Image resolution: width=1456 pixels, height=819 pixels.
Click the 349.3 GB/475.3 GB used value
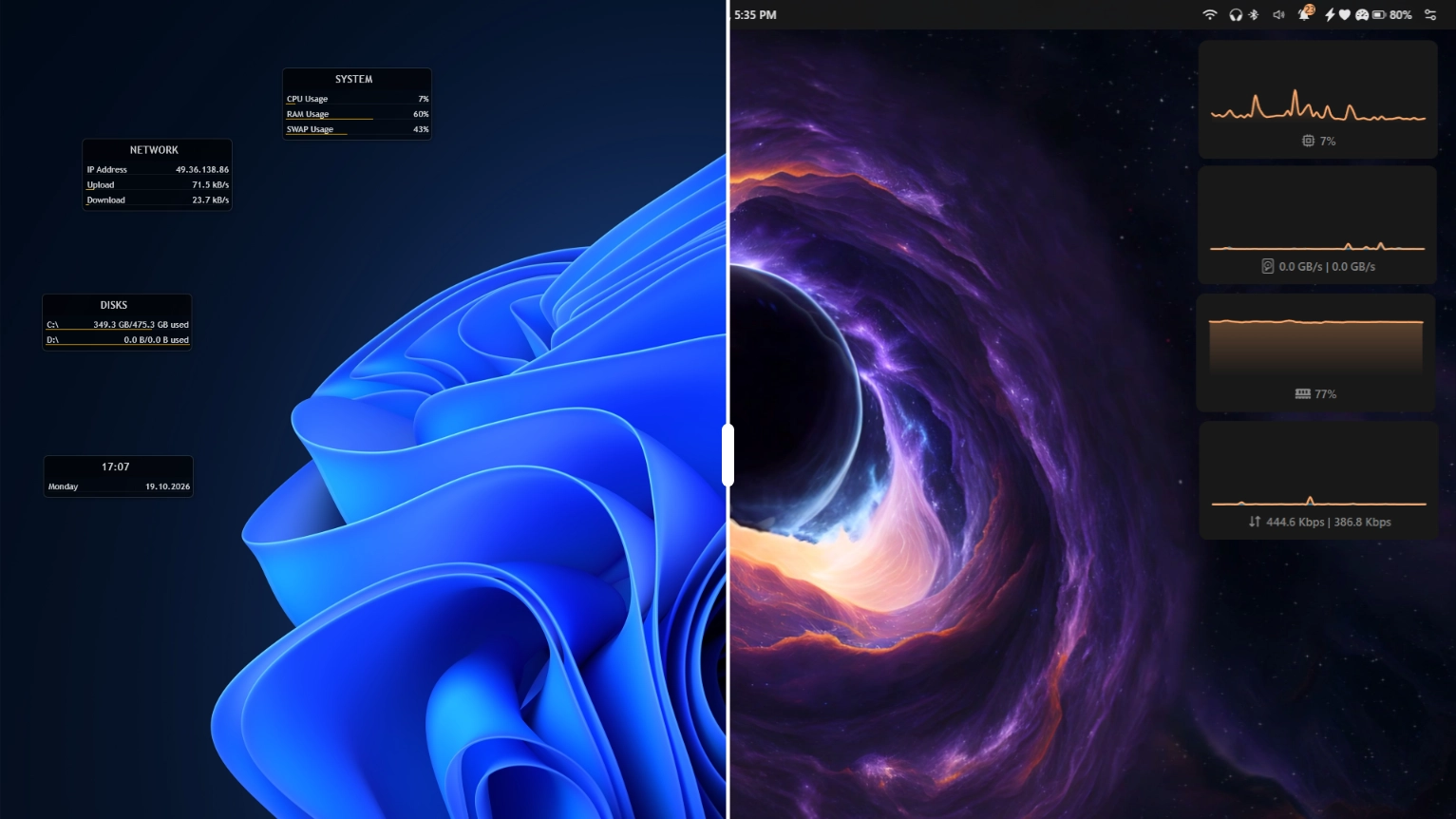pos(141,325)
